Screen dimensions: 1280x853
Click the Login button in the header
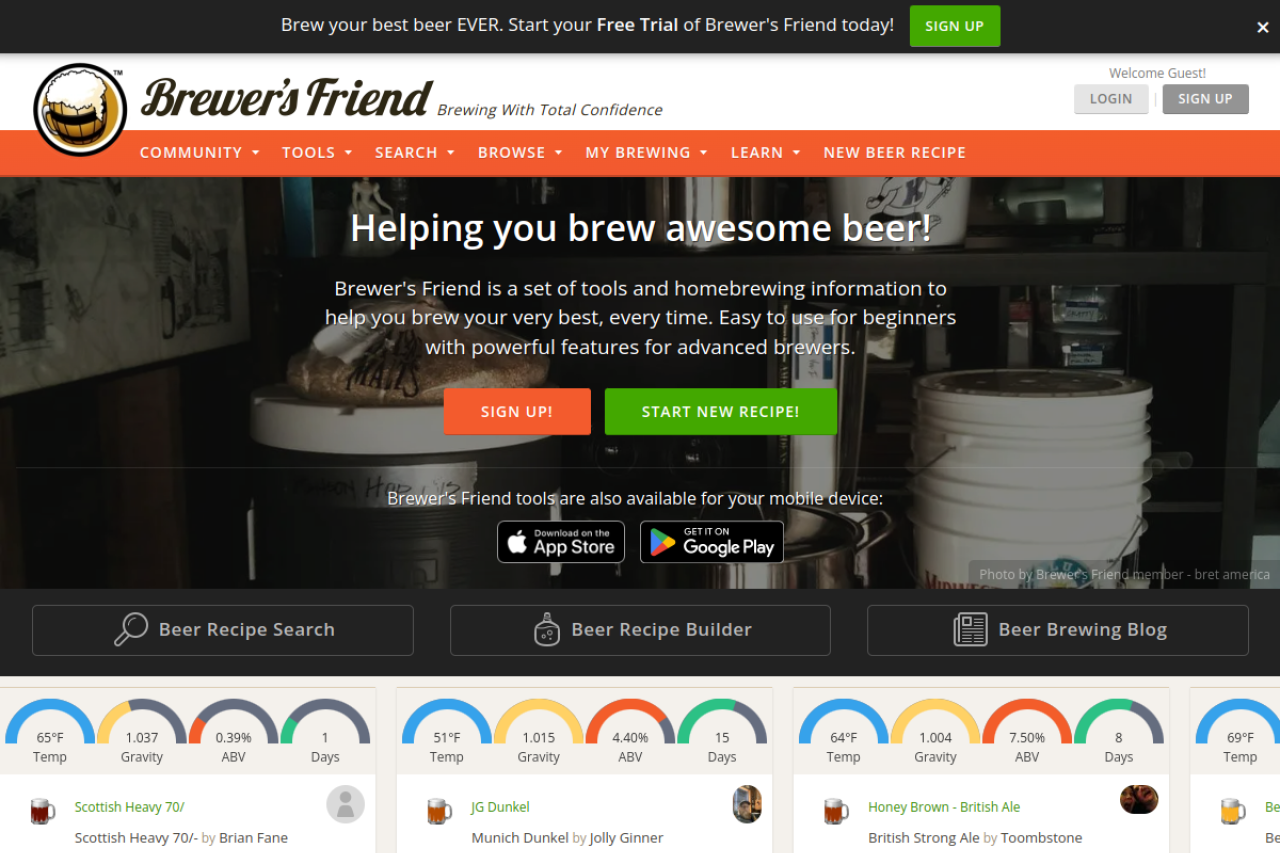pos(1111,99)
